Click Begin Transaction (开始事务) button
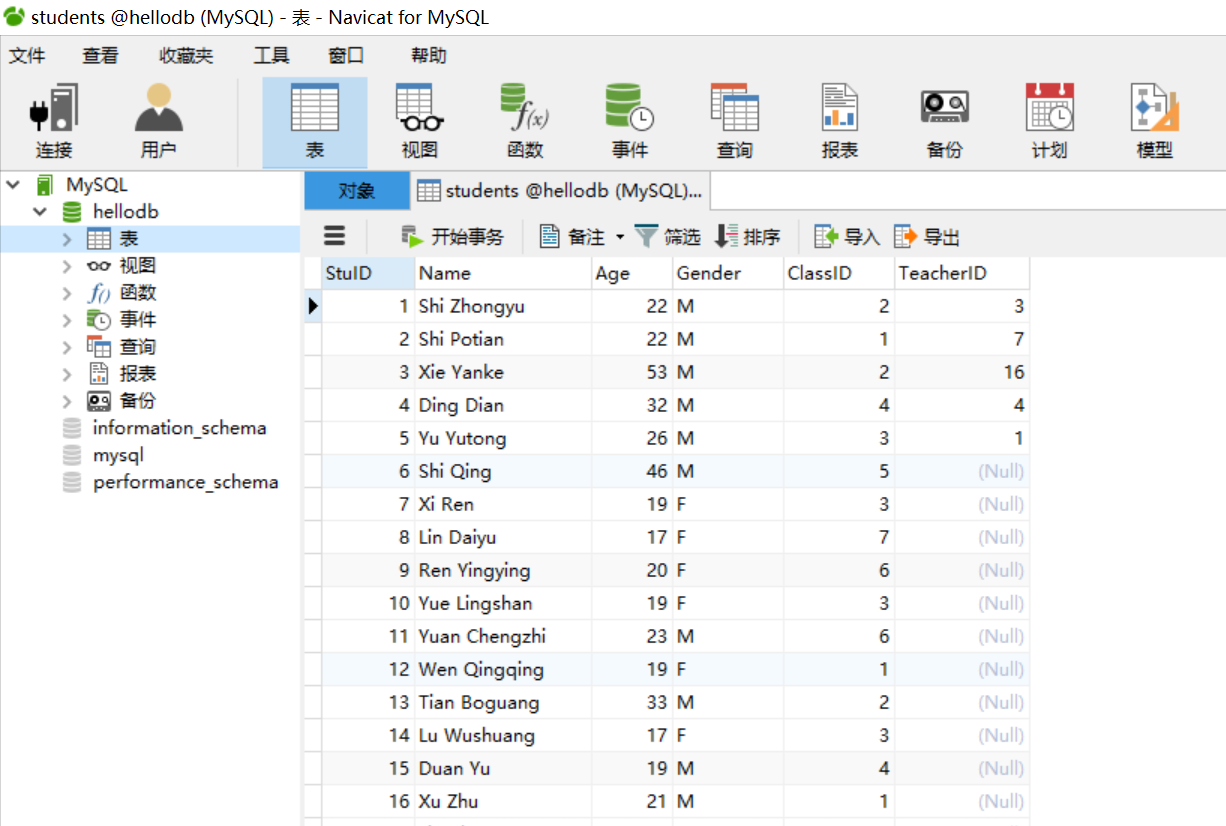1226x826 pixels. click(x=453, y=237)
